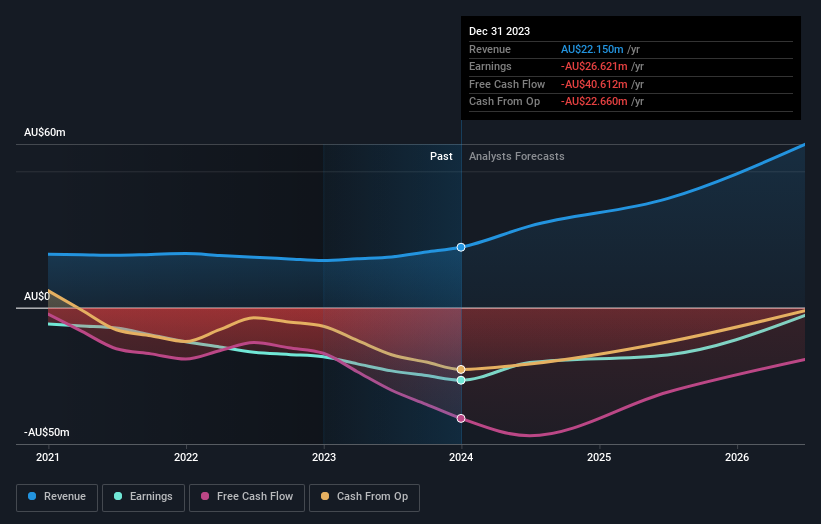Click the -AU$40.612m free cash flow value
The image size is (821, 524).
point(594,84)
